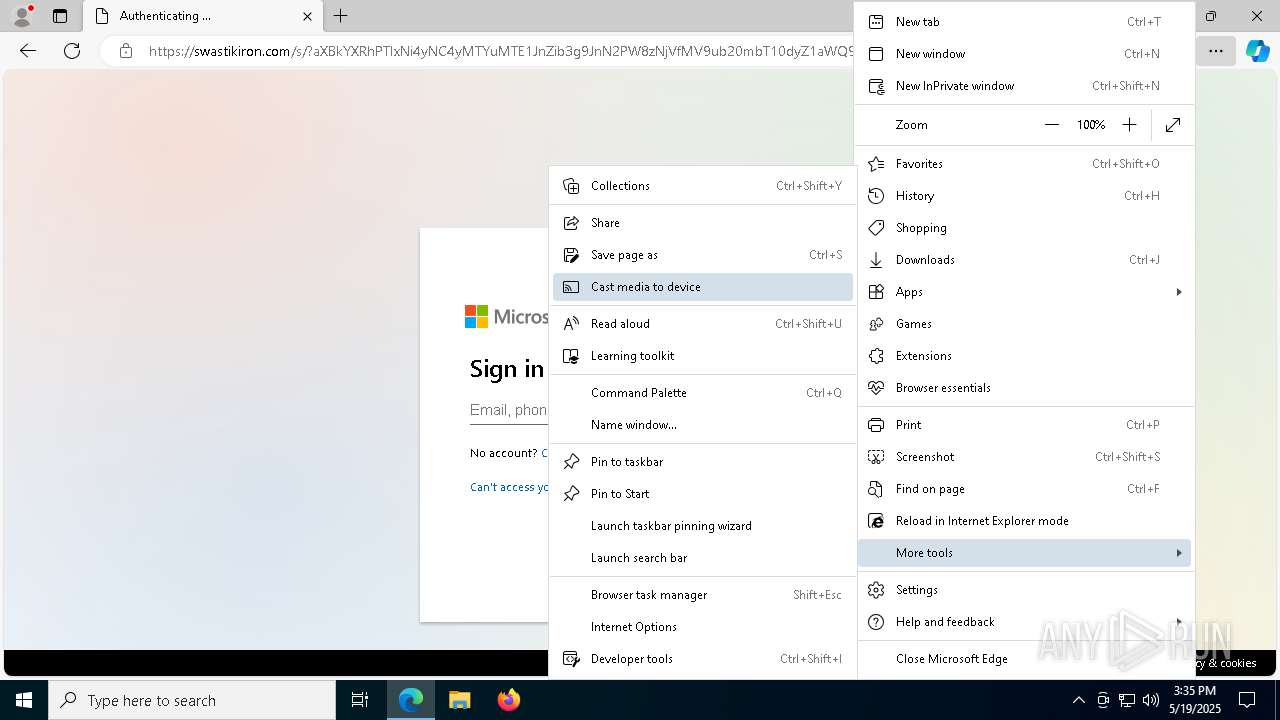Click the Find on page icon
The height and width of the screenshot is (720, 1280).
coord(876,489)
